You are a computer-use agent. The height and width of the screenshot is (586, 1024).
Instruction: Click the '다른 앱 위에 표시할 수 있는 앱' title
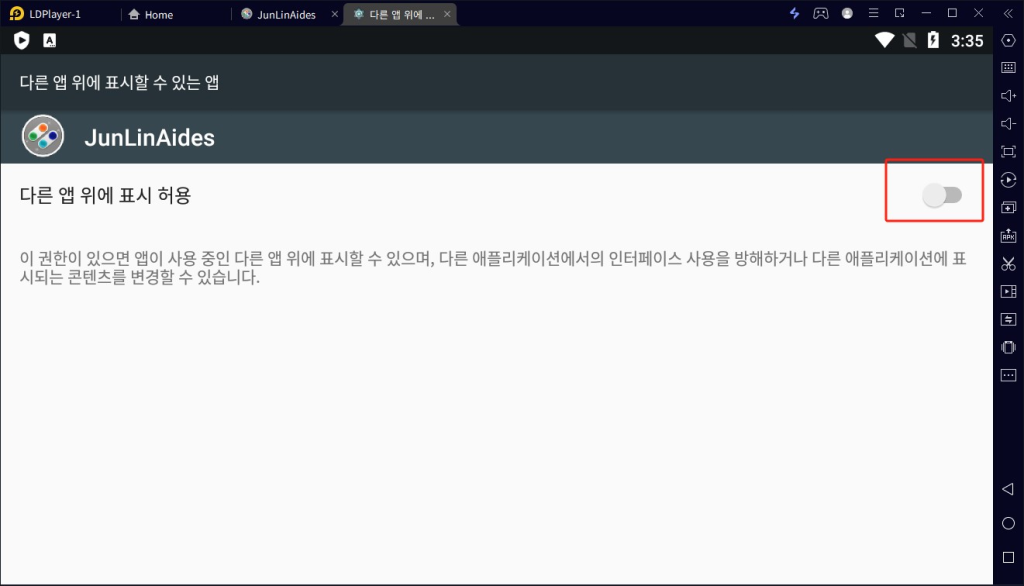tap(120, 82)
